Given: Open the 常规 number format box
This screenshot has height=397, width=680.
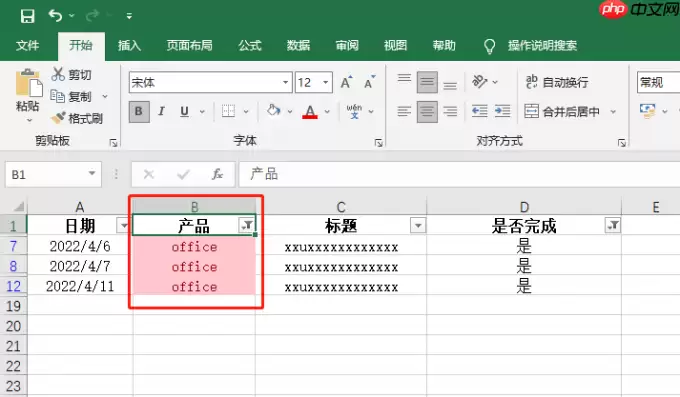Looking at the screenshot, I should (x=658, y=82).
